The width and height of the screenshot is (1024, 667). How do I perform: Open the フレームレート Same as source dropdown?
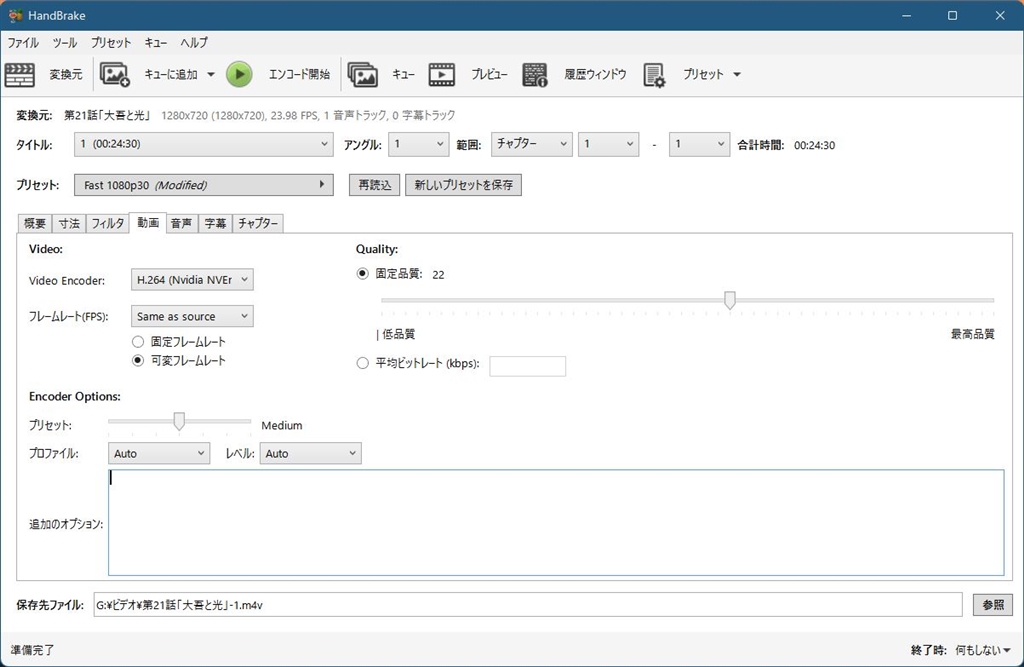(x=192, y=316)
